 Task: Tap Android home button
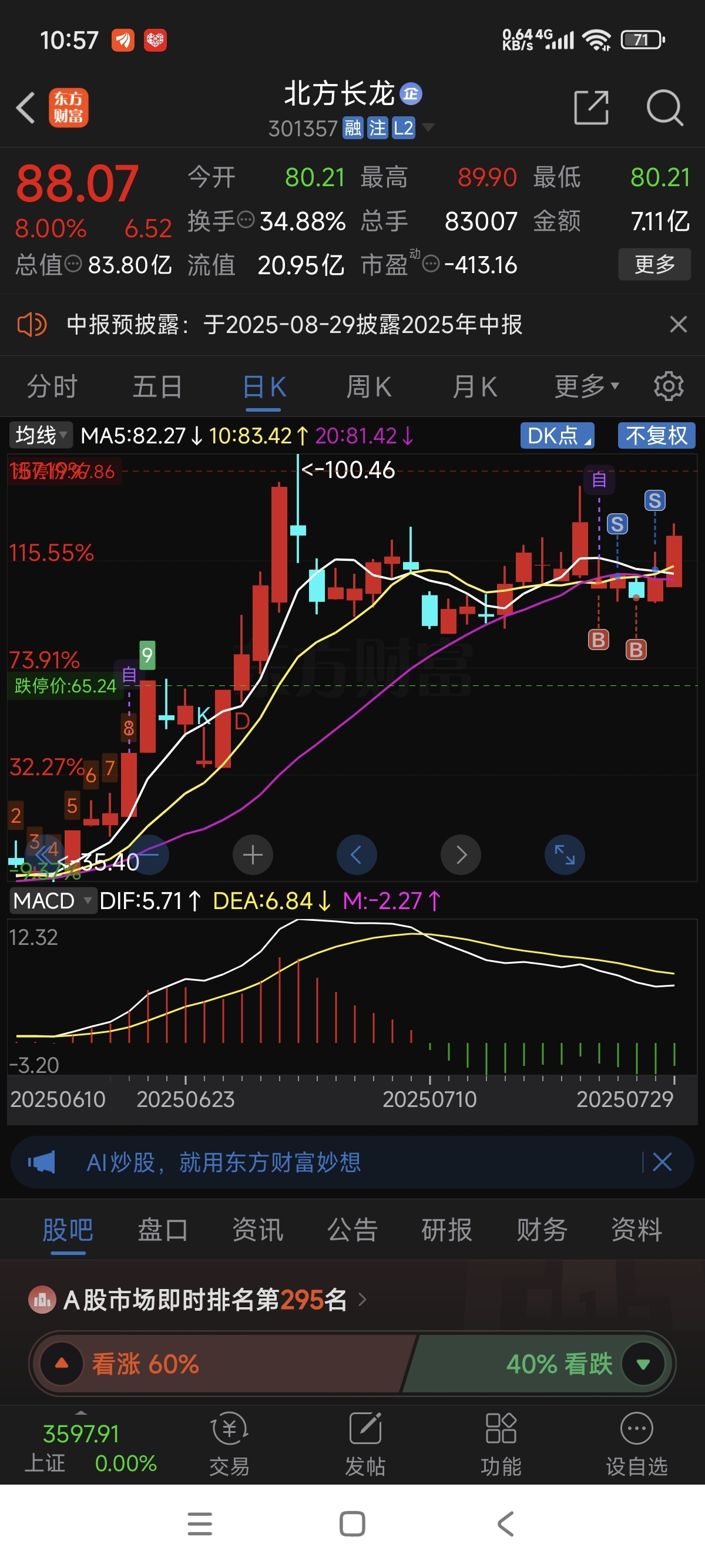tap(352, 1523)
